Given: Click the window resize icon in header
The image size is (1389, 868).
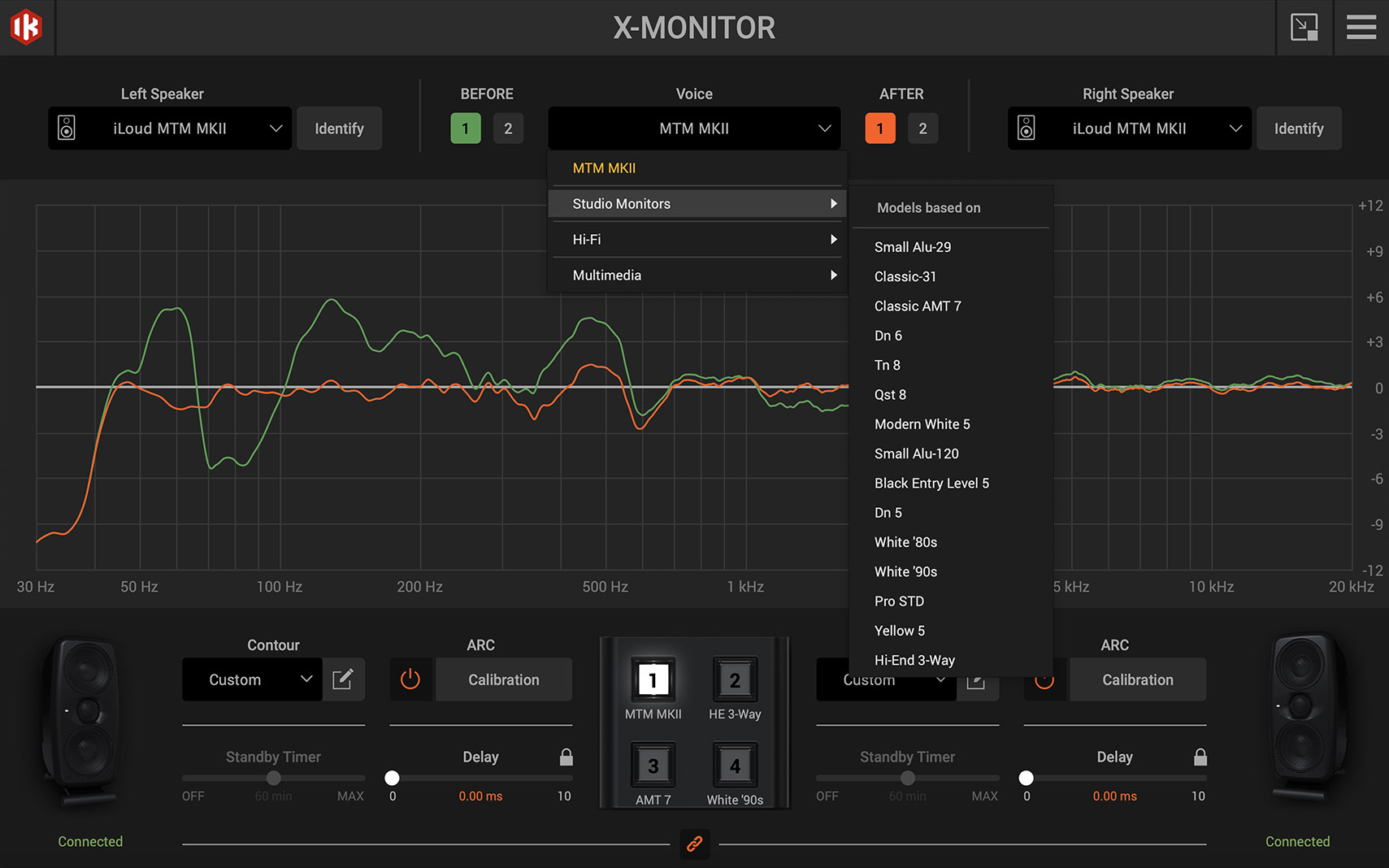Looking at the screenshot, I should click(x=1304, y=28).
